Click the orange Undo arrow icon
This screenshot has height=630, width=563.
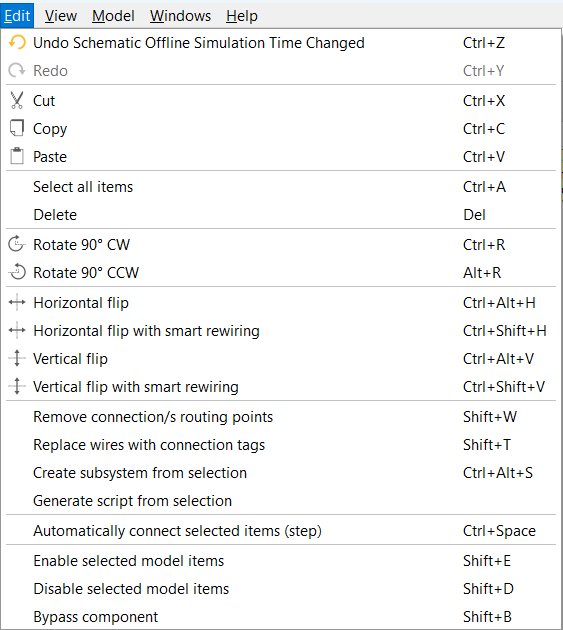point(17,42)
